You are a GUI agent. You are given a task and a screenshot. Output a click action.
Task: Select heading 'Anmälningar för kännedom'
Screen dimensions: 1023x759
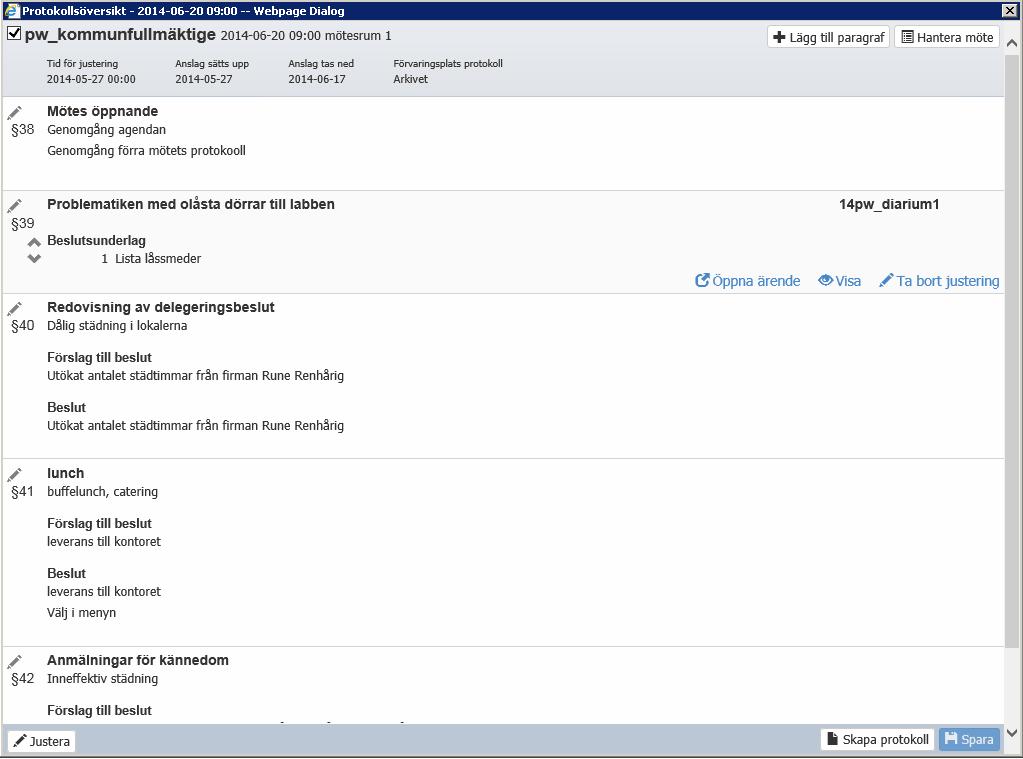coord(138,660)
